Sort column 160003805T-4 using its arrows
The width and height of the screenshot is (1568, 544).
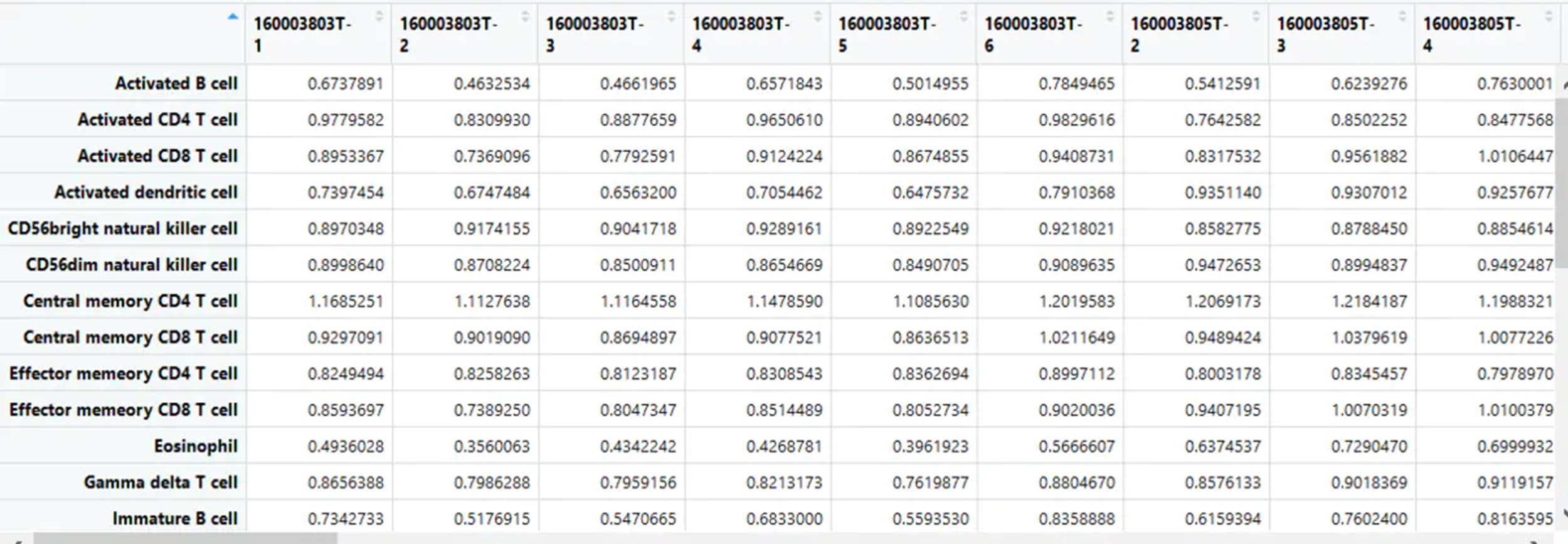tap(1548, 17)
